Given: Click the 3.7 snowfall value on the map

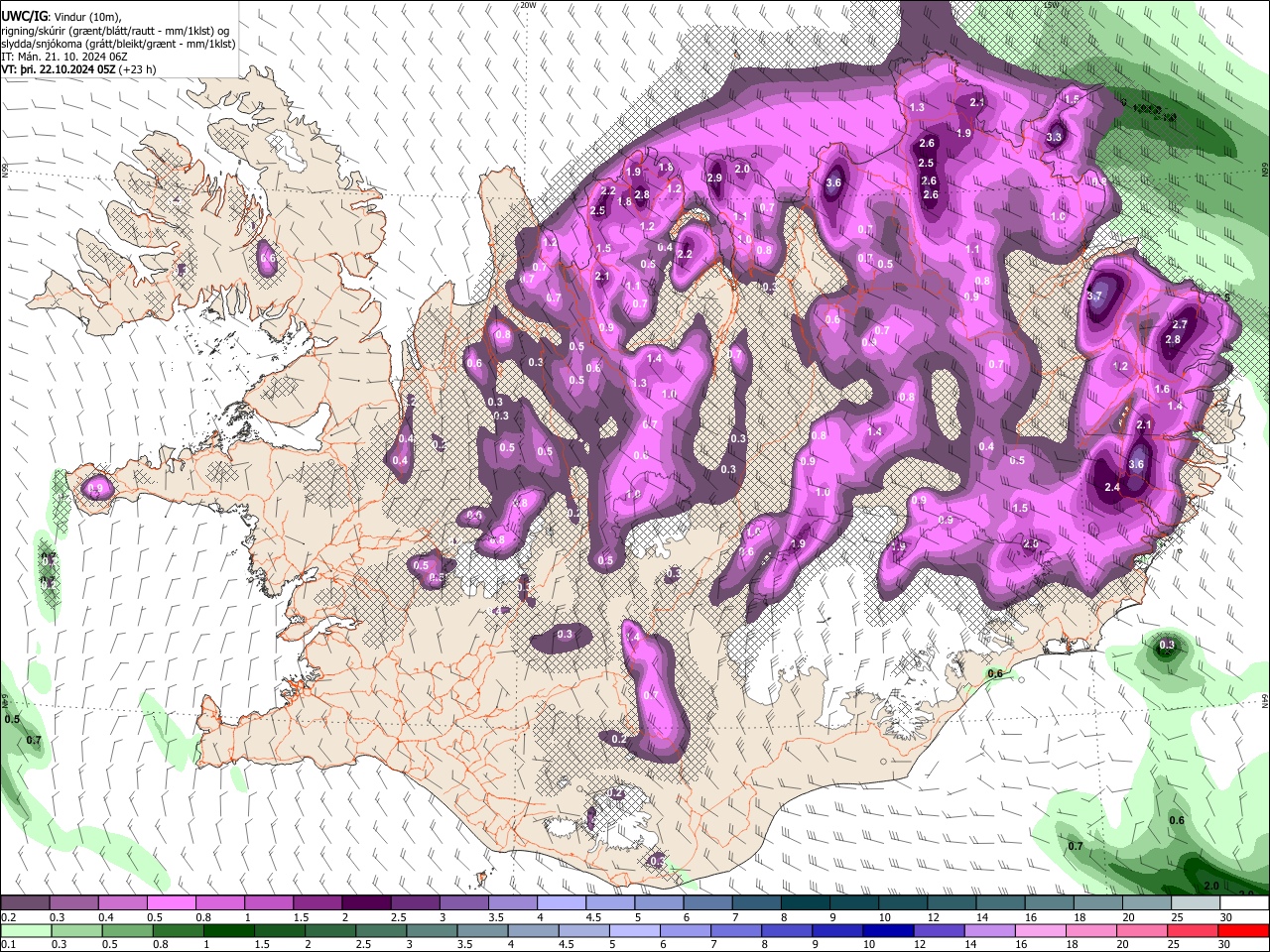Looking at the screenshot, I should click(x=1094, y=296).
